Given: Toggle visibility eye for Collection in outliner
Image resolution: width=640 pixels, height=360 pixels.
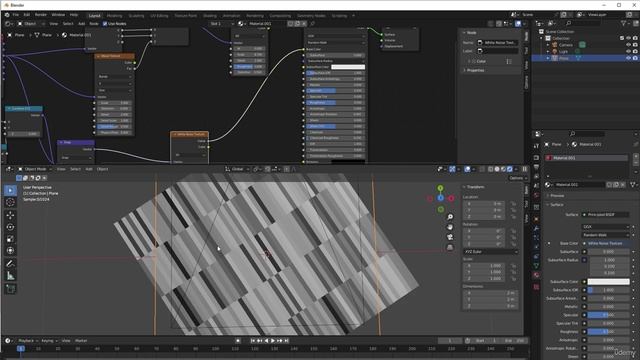Looking at the screenshot, I should [x=629, y=38].
